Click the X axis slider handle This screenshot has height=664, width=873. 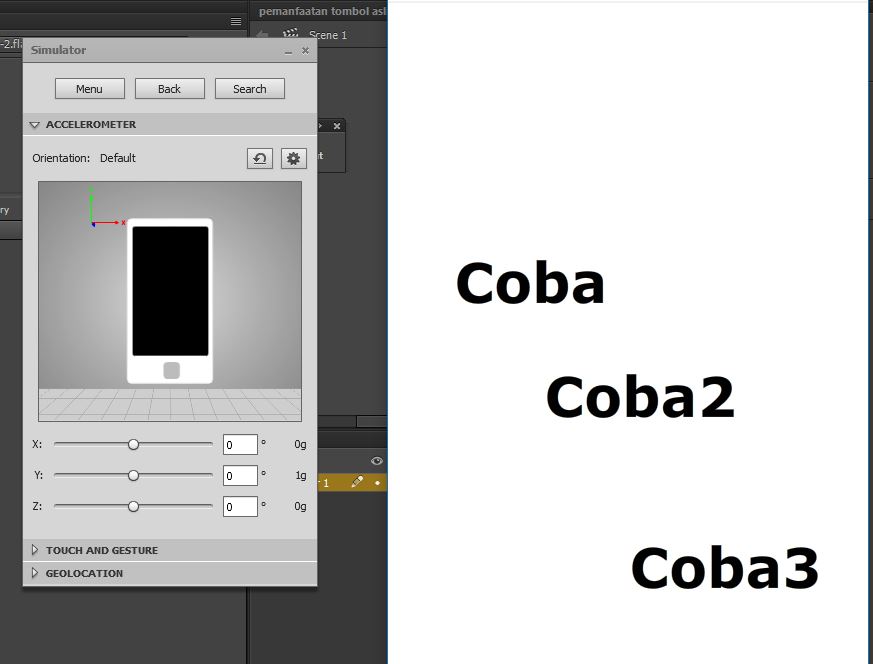click(133, 444)
